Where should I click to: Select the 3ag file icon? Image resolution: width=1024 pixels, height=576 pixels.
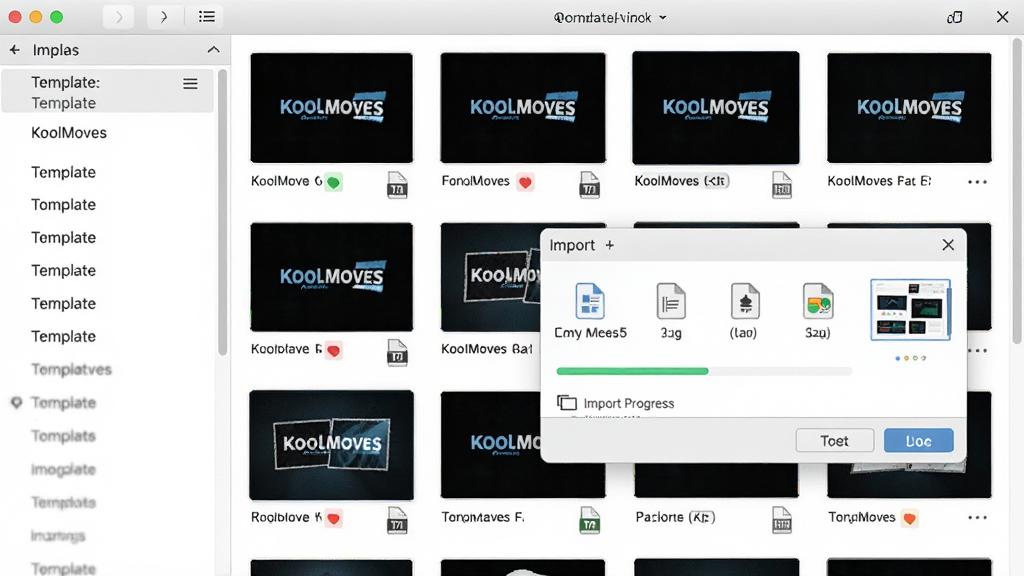pyautogui.click(x=671, y=301)
